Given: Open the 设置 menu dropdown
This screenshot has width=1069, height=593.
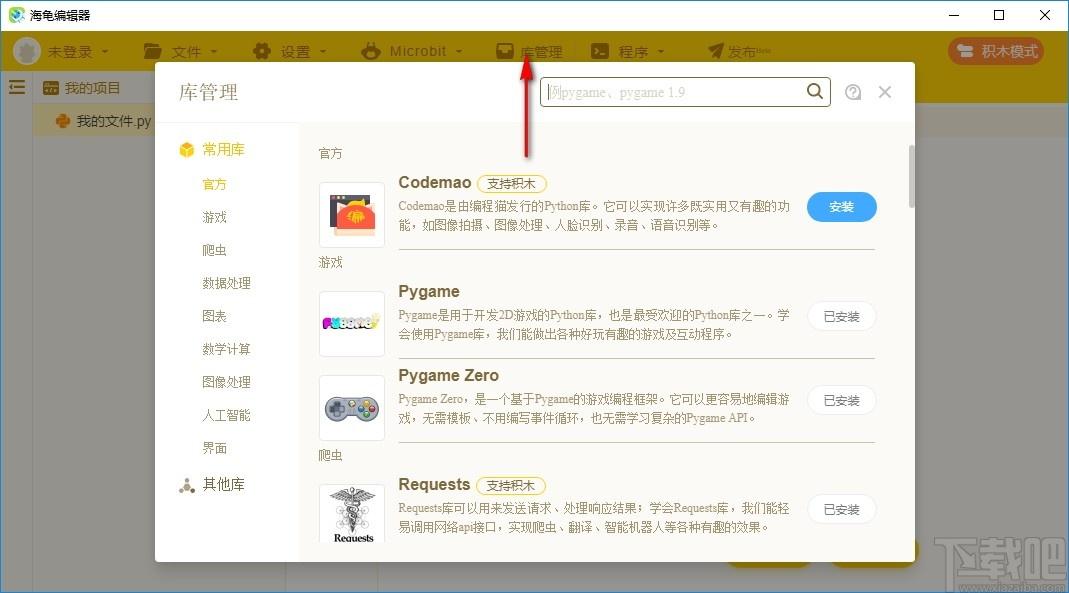Looking at the screenshot, I should (290, 51).
